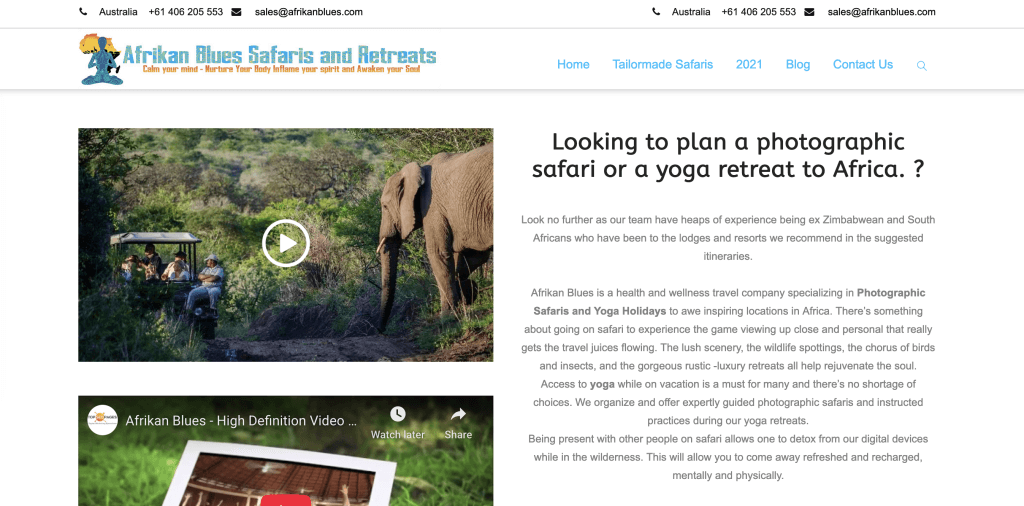Play the elephant safari video
Screen dimensions: 1024x506
point(285,244)
